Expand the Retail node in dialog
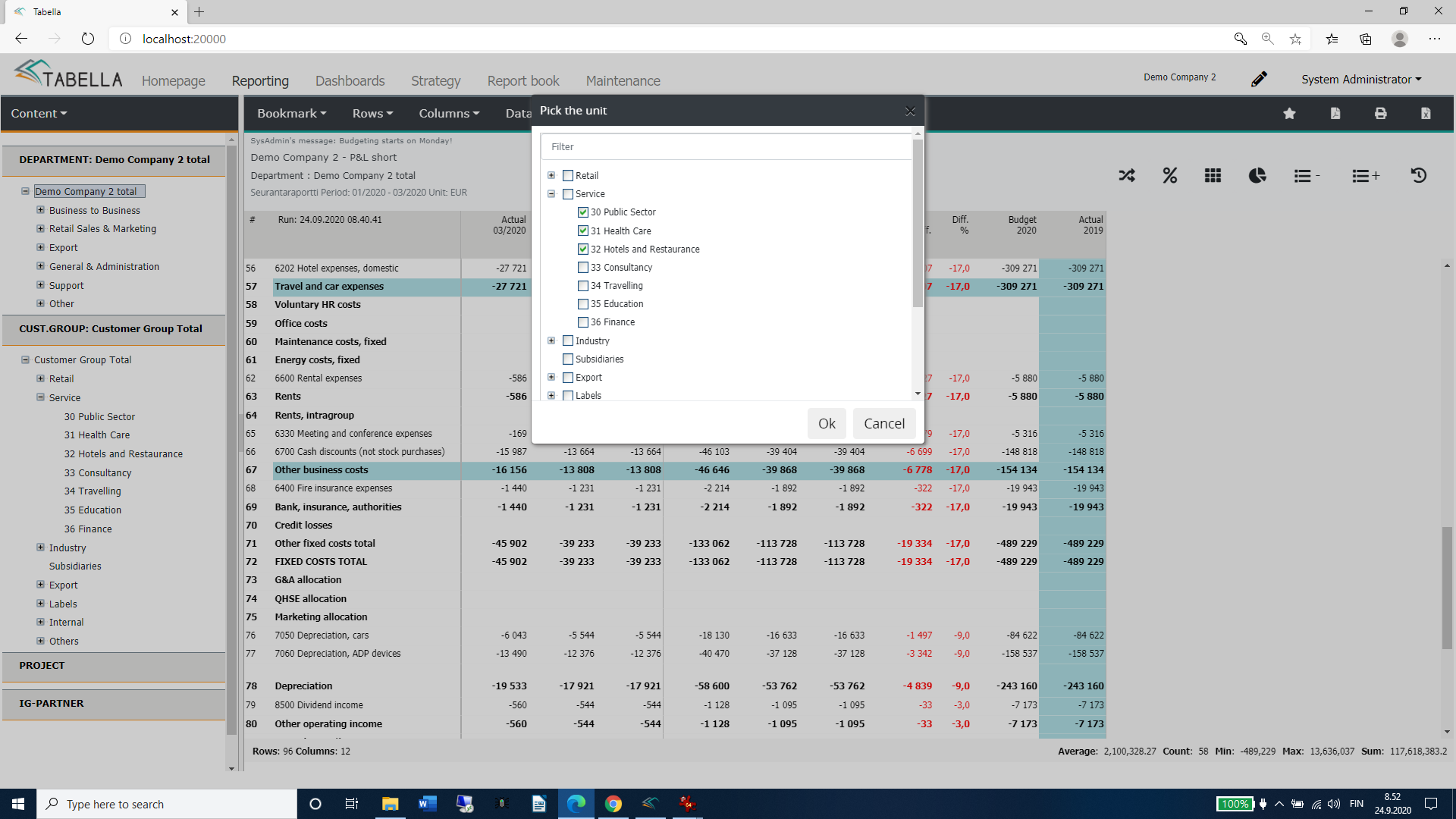The height and width of the screenshot is (819, 1456). (x=551, y=175)
